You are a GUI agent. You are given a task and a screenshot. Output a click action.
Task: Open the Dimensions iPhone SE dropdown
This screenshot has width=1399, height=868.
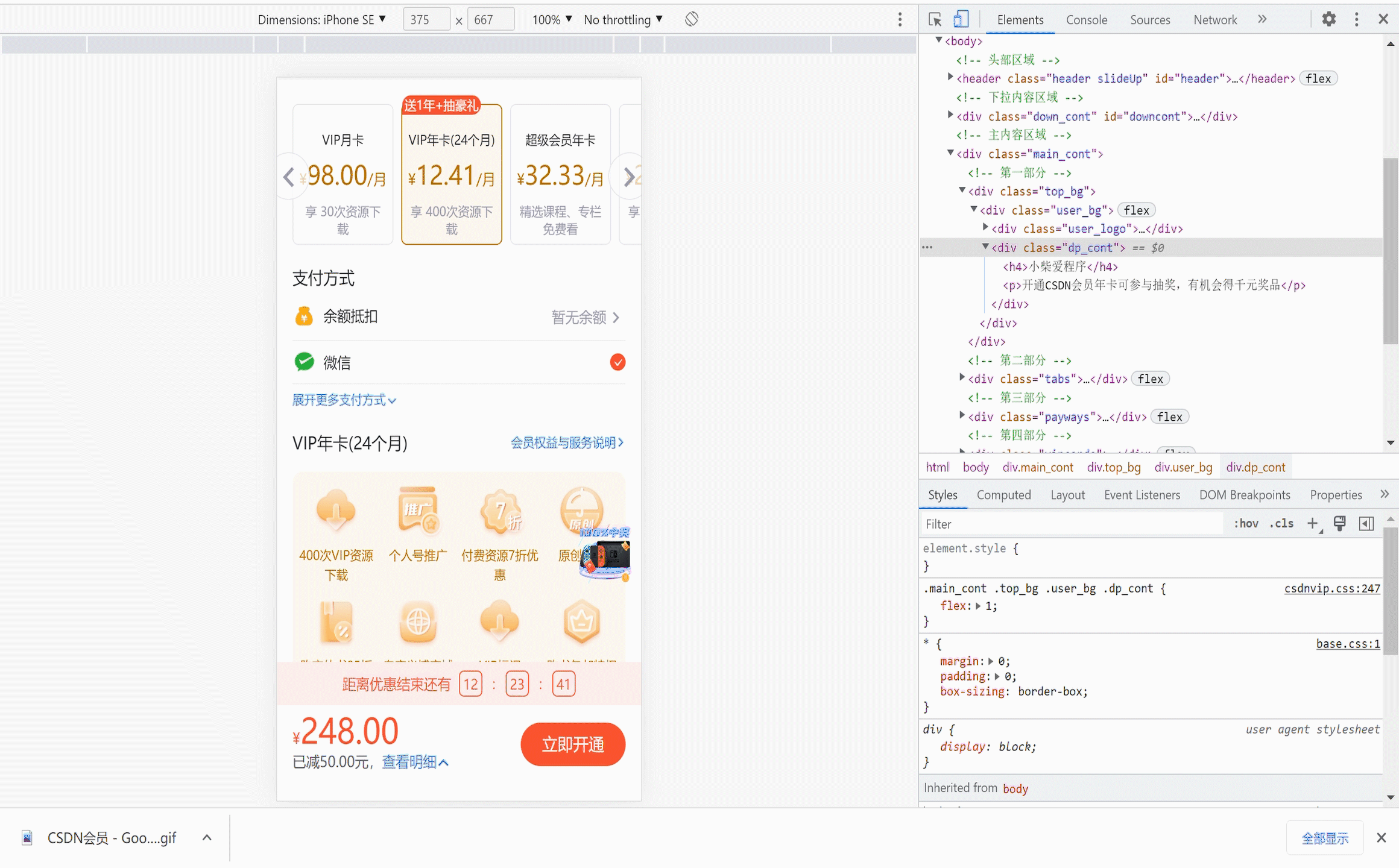pyautogui.click(x=321, y=19)
